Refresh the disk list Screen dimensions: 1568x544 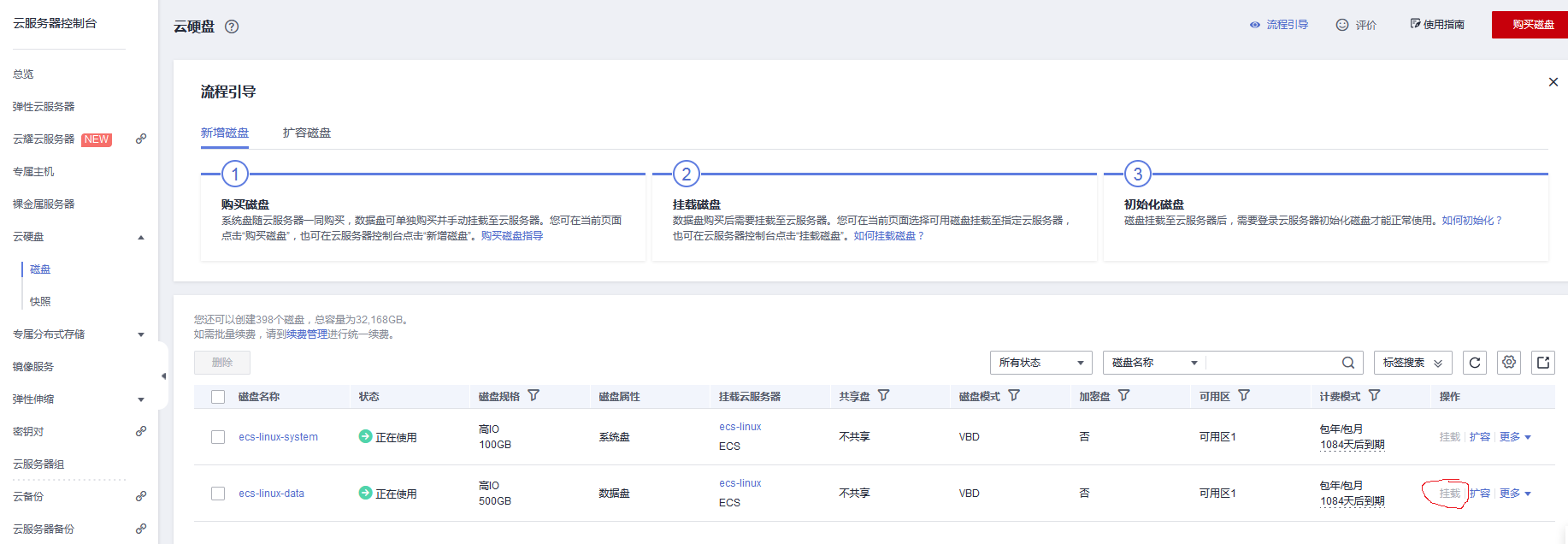[1475, 363]
